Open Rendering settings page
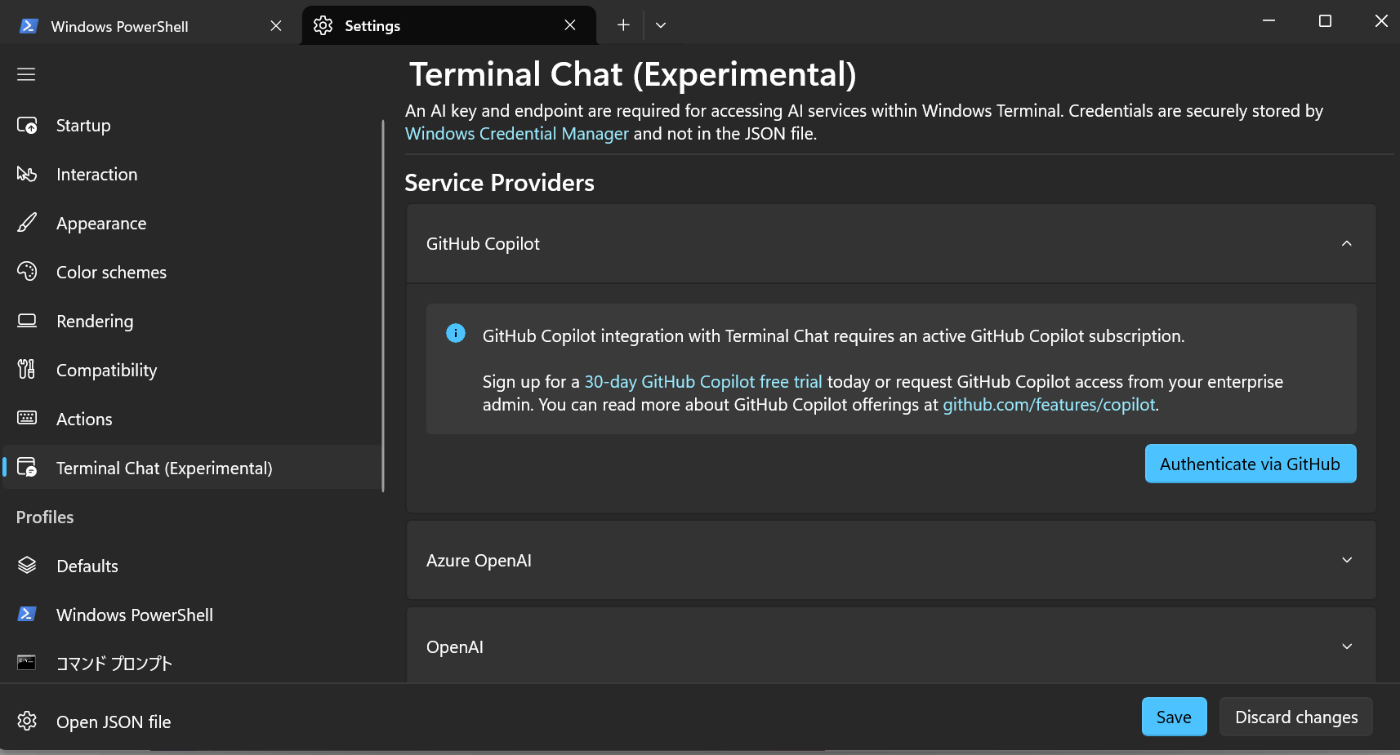Viewport: 1400px width, 755px height. (x=192, y=321)
